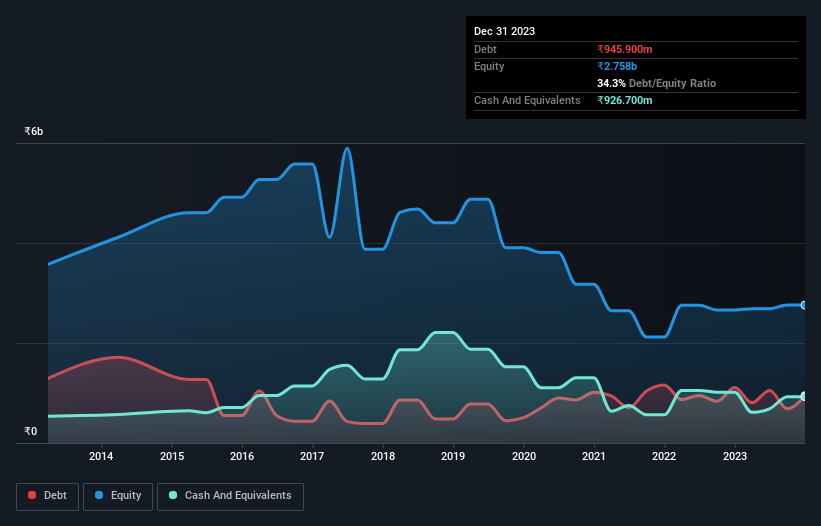Click the 2020 x-axis year label
Image resolution: width=821 pixels, height=526 pixels.
tap(523, 457)
